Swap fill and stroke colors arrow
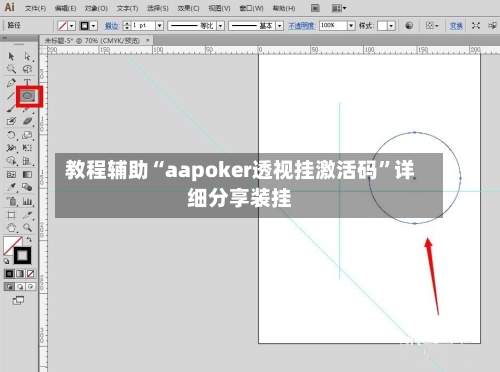Screen dimensions: 500x372 click(x=29, y=239)
